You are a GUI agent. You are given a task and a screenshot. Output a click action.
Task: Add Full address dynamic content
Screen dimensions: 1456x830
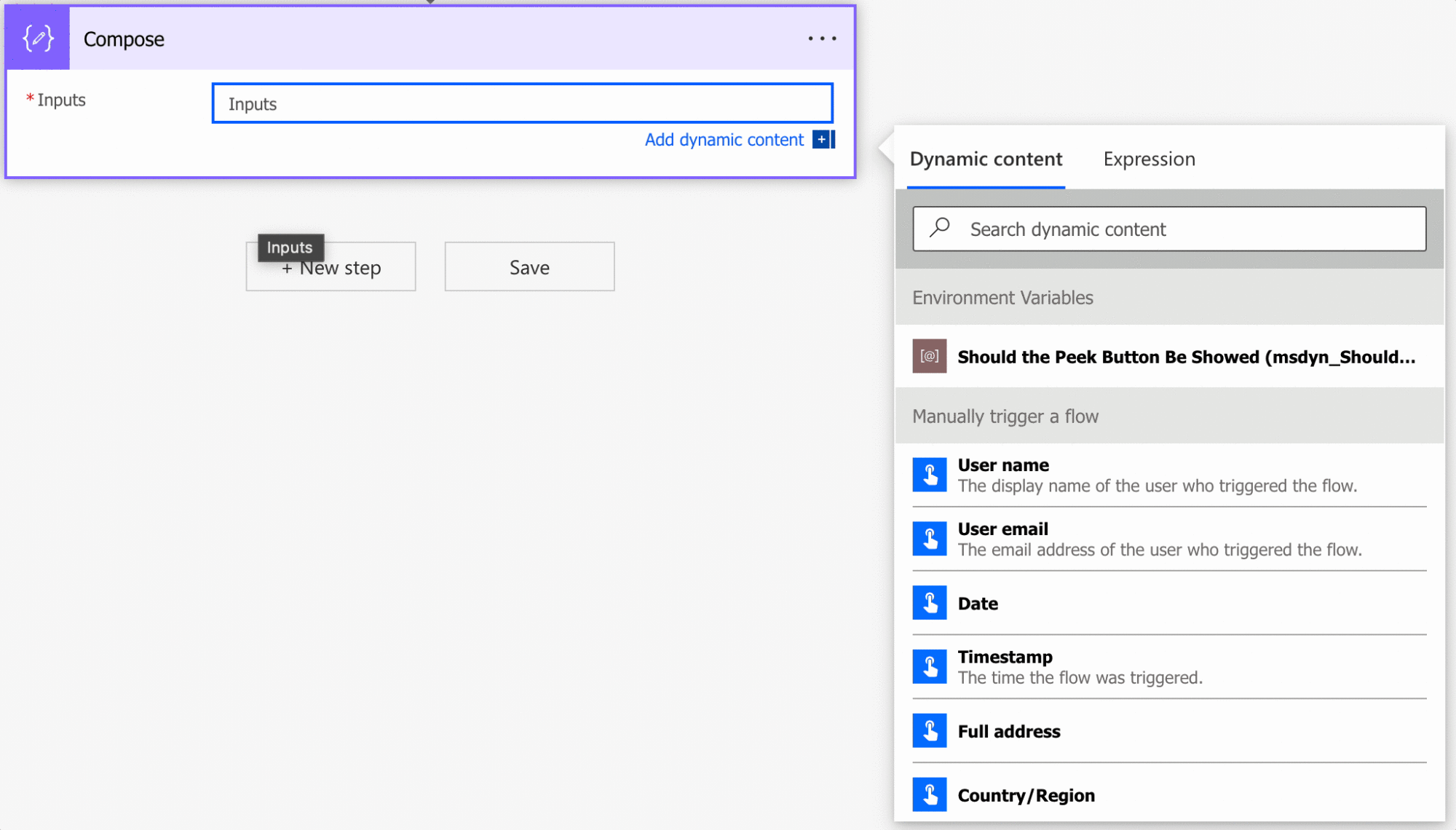coord(1009,732)
